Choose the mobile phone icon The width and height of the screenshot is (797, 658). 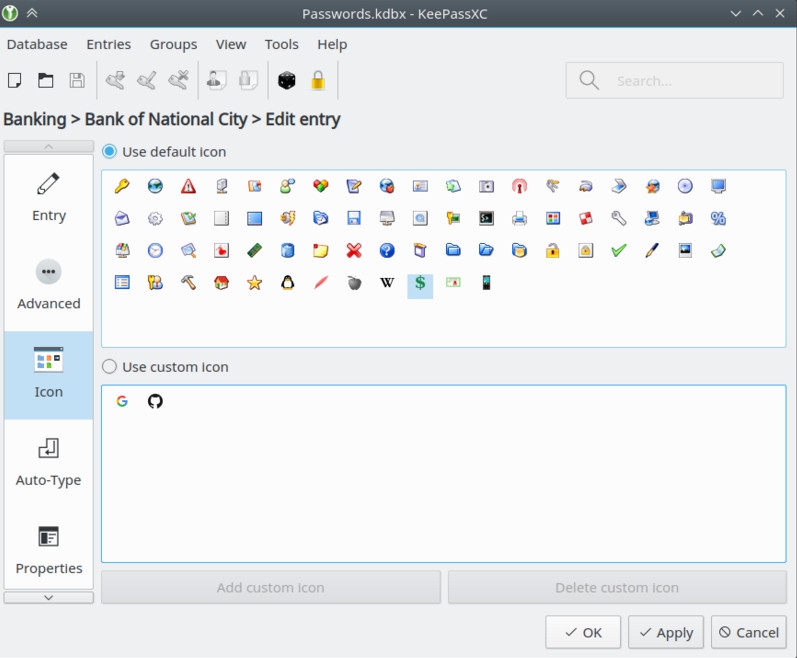486,283
